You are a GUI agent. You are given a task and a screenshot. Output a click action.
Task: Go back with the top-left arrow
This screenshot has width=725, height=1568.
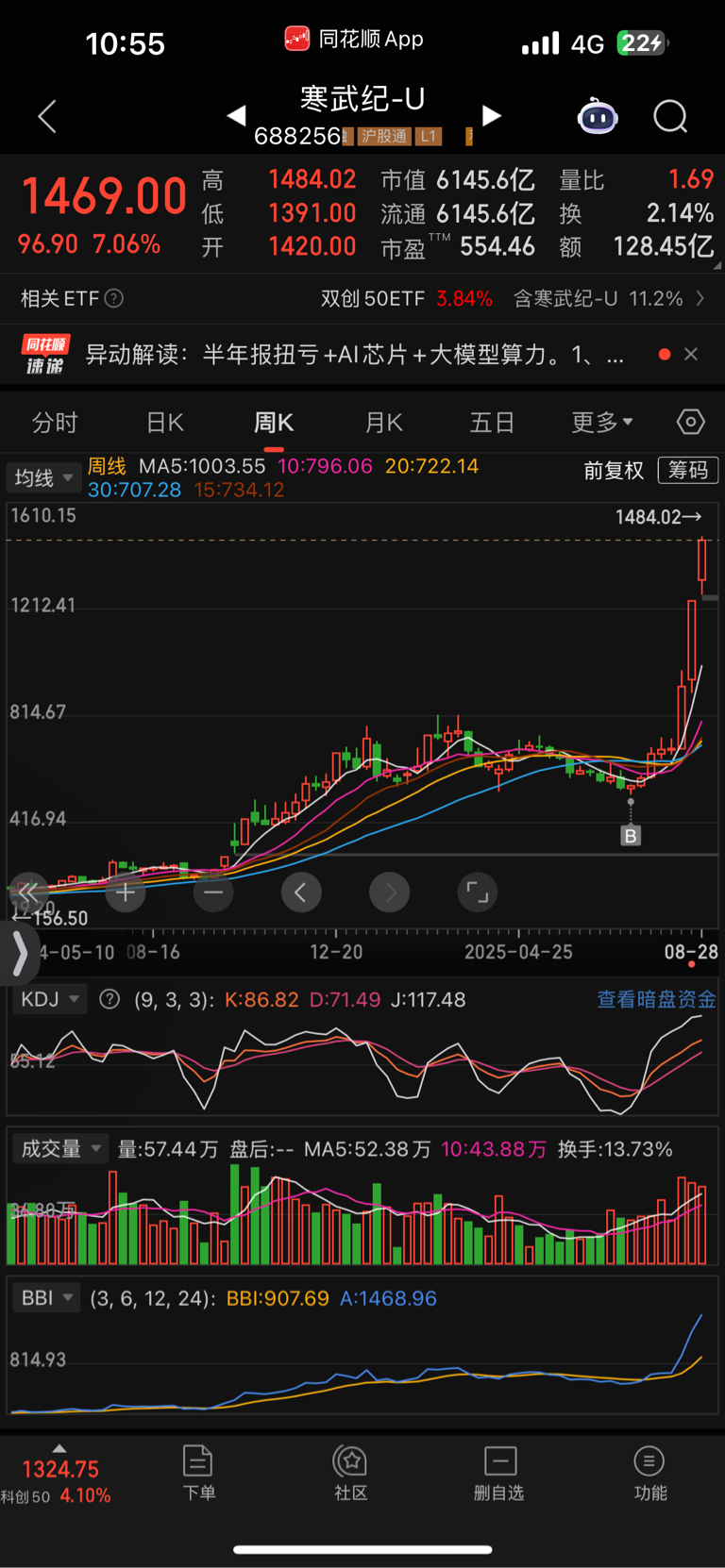pos(47,117)
